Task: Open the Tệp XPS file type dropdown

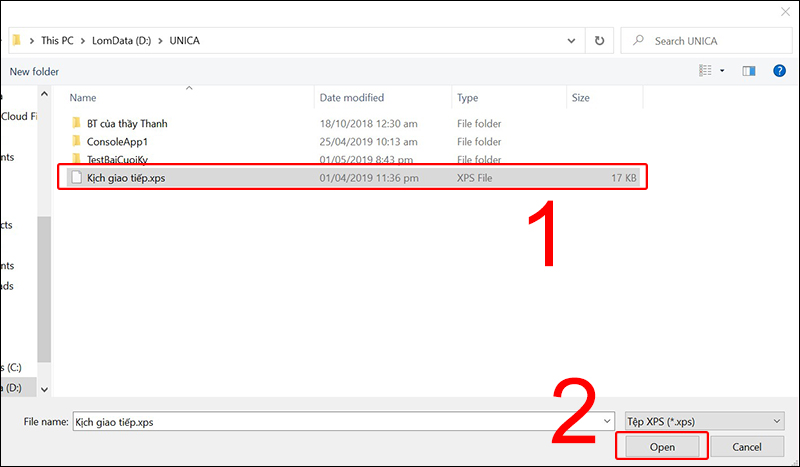Action: click(705, 422)
